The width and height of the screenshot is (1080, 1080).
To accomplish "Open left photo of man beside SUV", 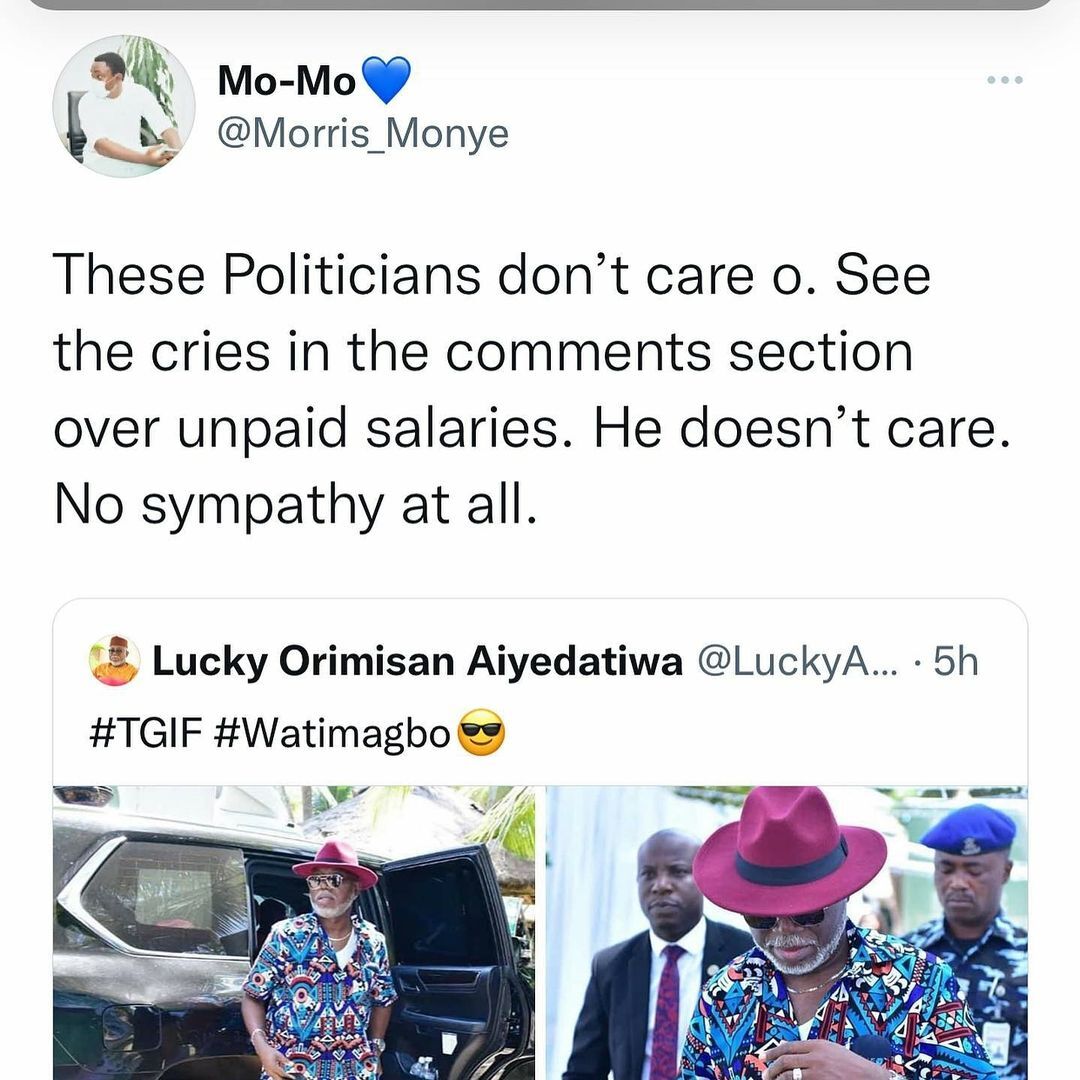I will click(292, 932).
